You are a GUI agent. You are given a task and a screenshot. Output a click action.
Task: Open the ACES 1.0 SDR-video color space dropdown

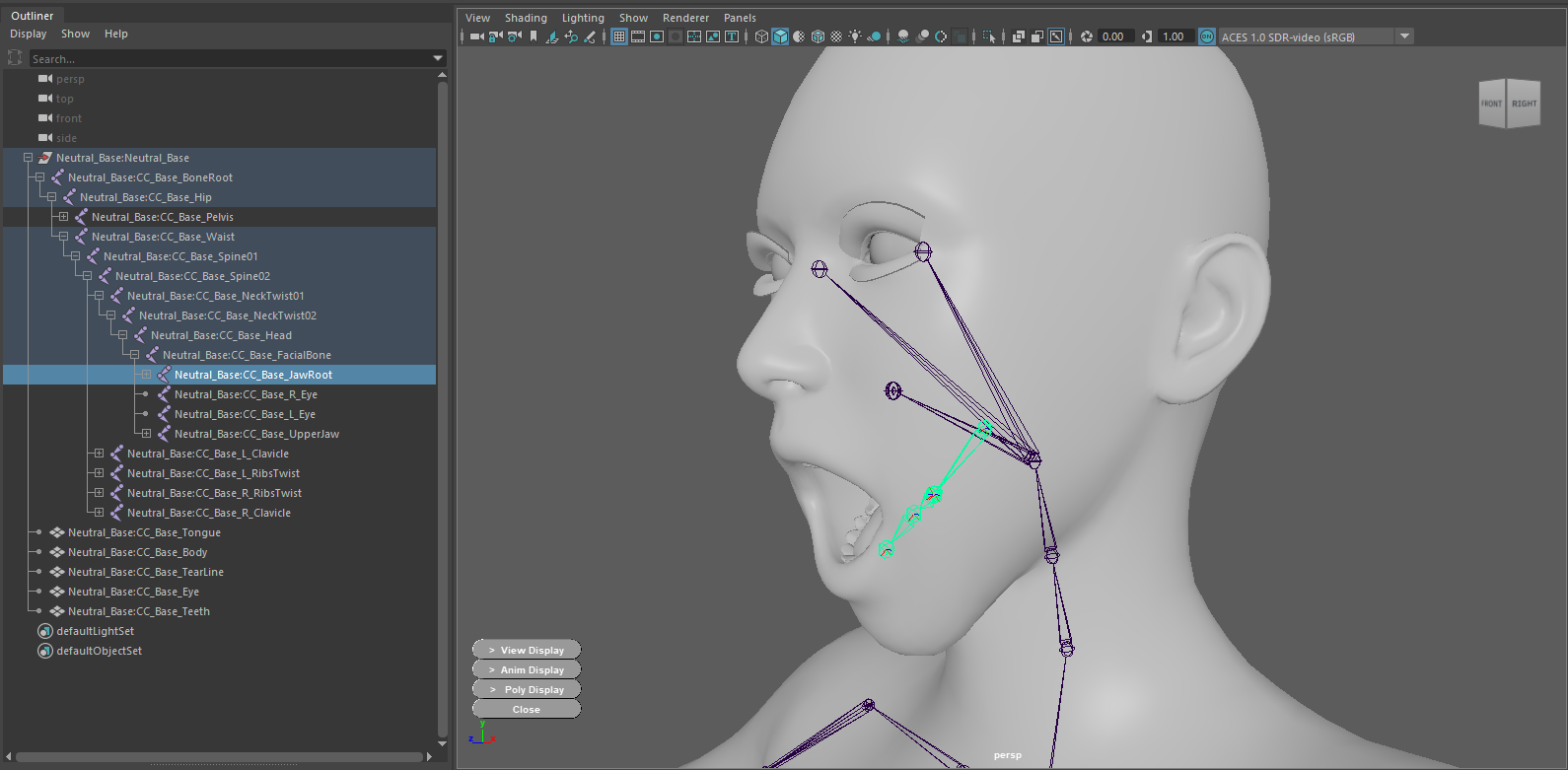pos(1317,36)
